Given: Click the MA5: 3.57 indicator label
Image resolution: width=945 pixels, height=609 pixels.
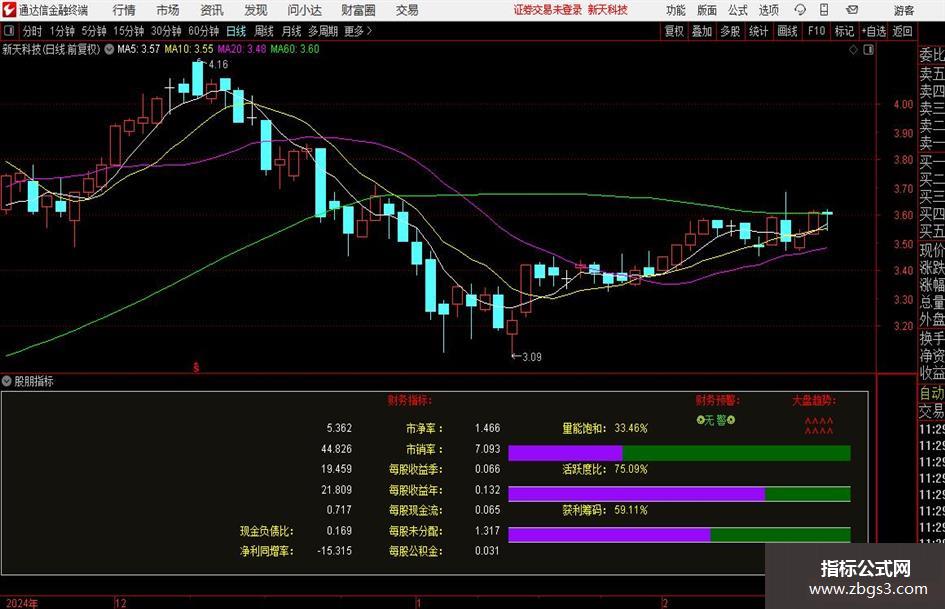Looking at the screenshot, I should pyautogui.click(x=139, y=49).
